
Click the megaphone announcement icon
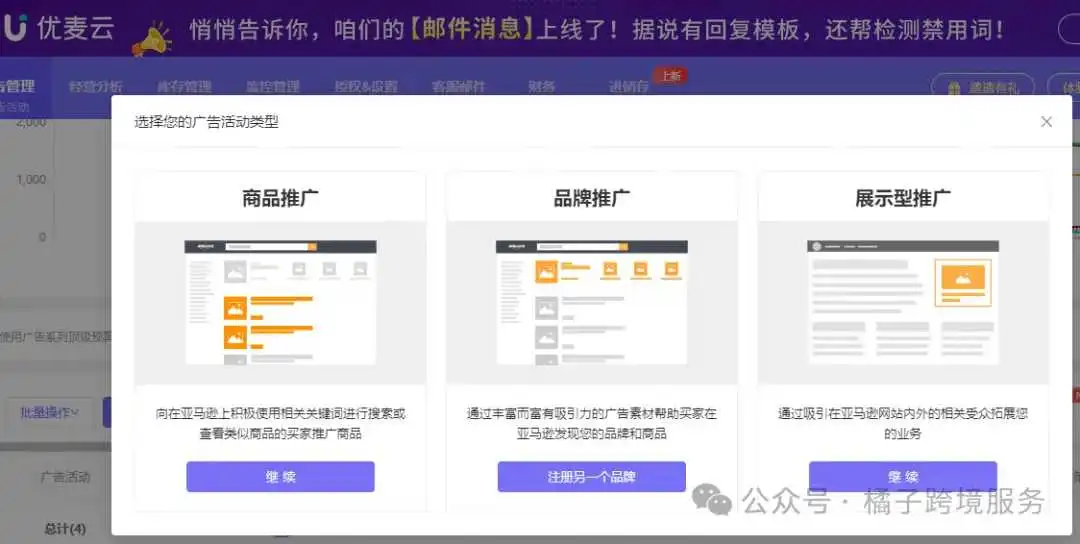[x=152, y=40]
